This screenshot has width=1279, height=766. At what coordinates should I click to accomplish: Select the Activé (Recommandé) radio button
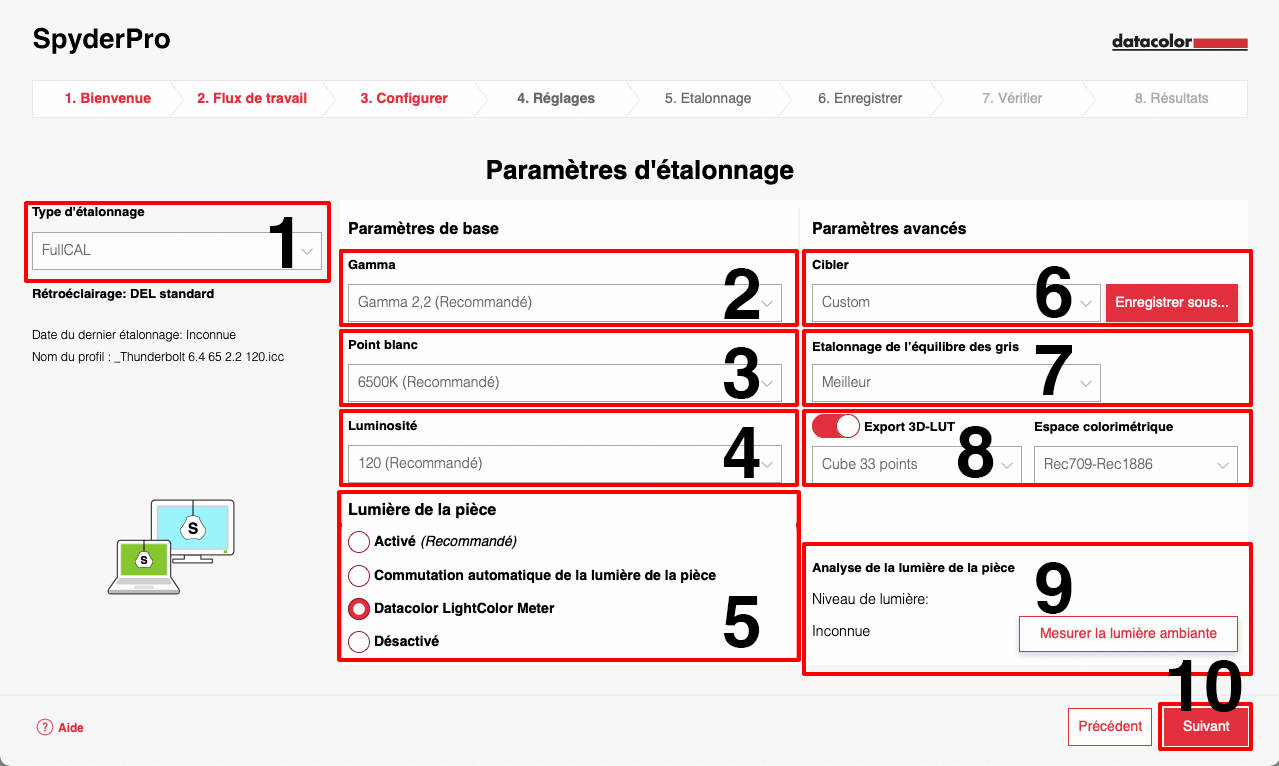point(359,542)
